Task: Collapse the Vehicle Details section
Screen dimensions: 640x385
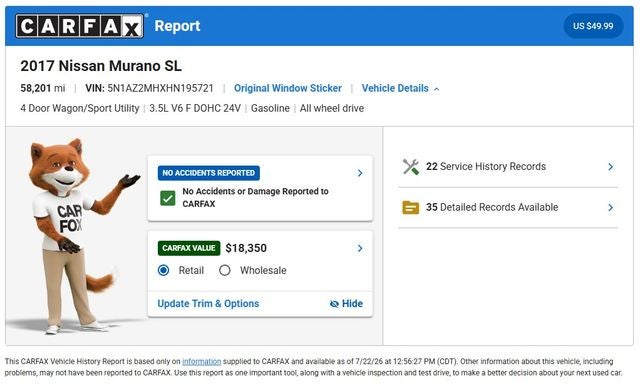Action: tap(400, 88)
